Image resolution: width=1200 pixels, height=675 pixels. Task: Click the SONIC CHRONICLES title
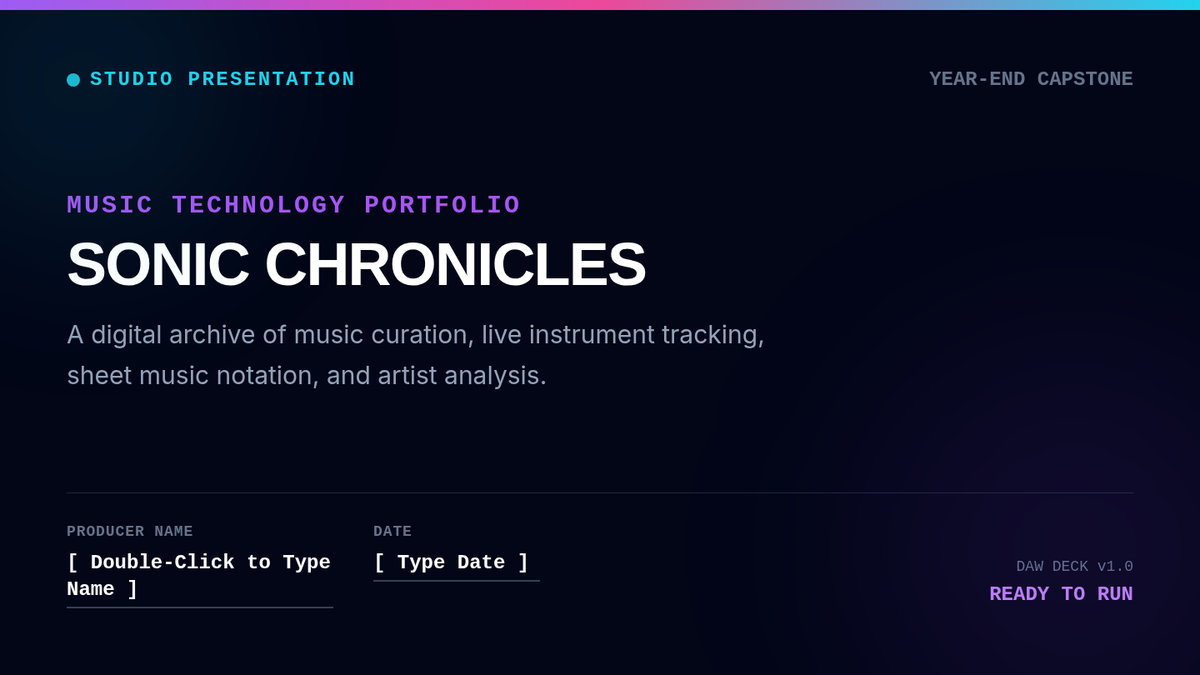[356, 264]
